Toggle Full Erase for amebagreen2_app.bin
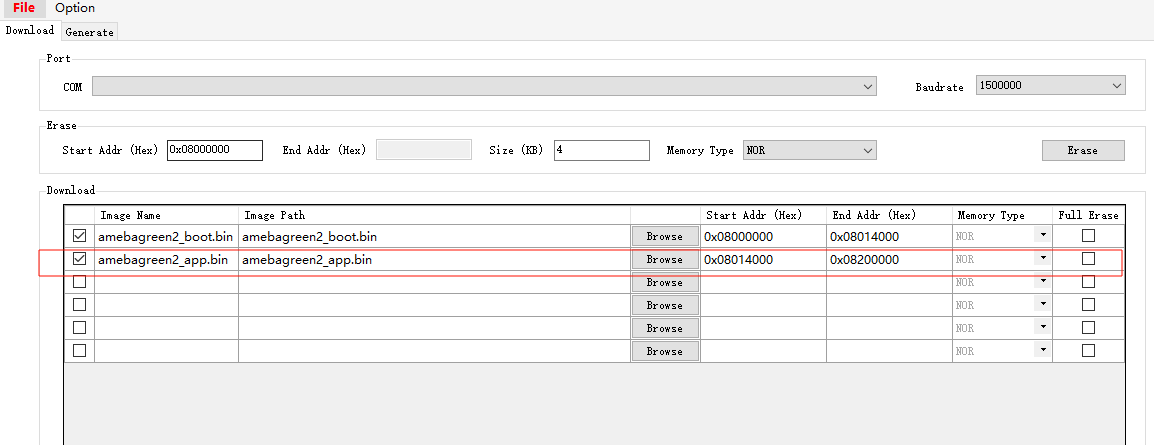 pyautogui.click(x=1088, y=259)
